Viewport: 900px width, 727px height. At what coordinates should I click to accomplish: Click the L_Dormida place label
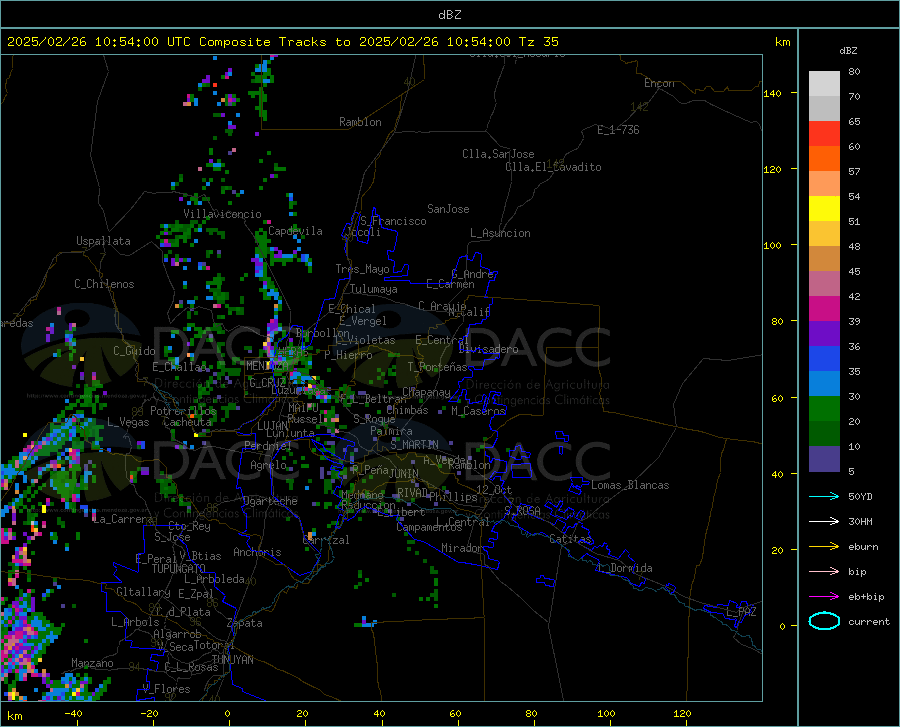click(x=625, y=568)
